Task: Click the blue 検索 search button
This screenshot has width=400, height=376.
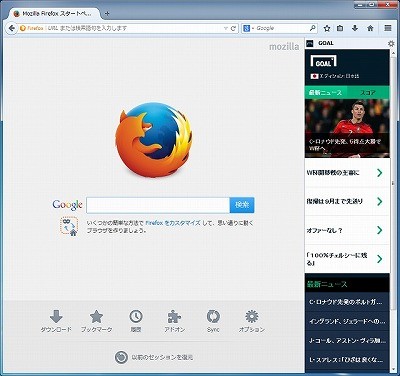Action: tap(242, 205)
